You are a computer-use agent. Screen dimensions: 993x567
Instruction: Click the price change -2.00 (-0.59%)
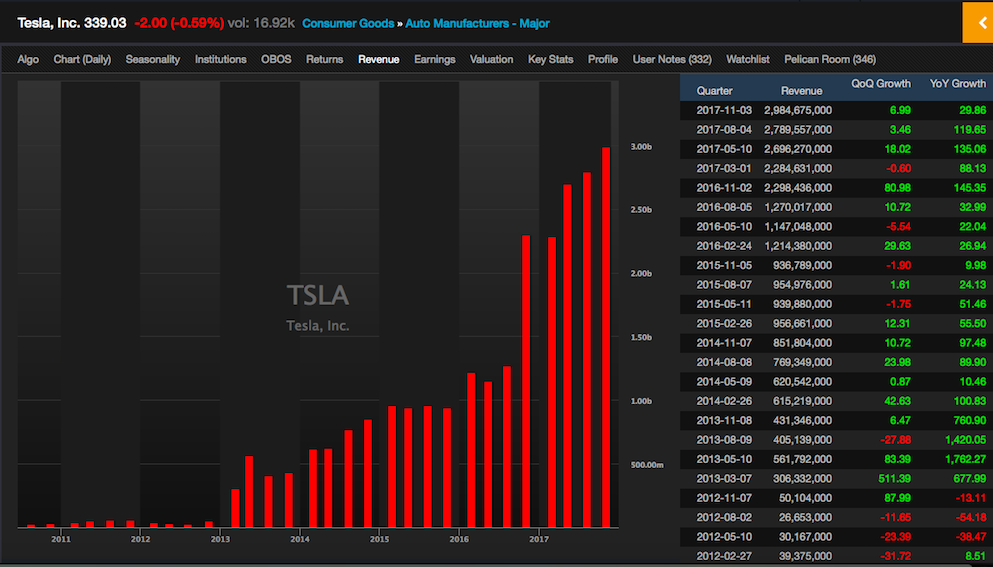[x=179, y=23]
